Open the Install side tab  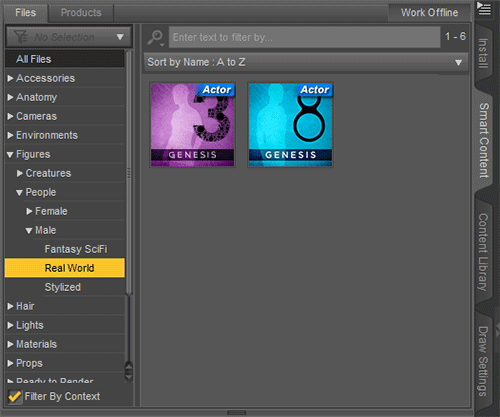(x=483, y=53)
